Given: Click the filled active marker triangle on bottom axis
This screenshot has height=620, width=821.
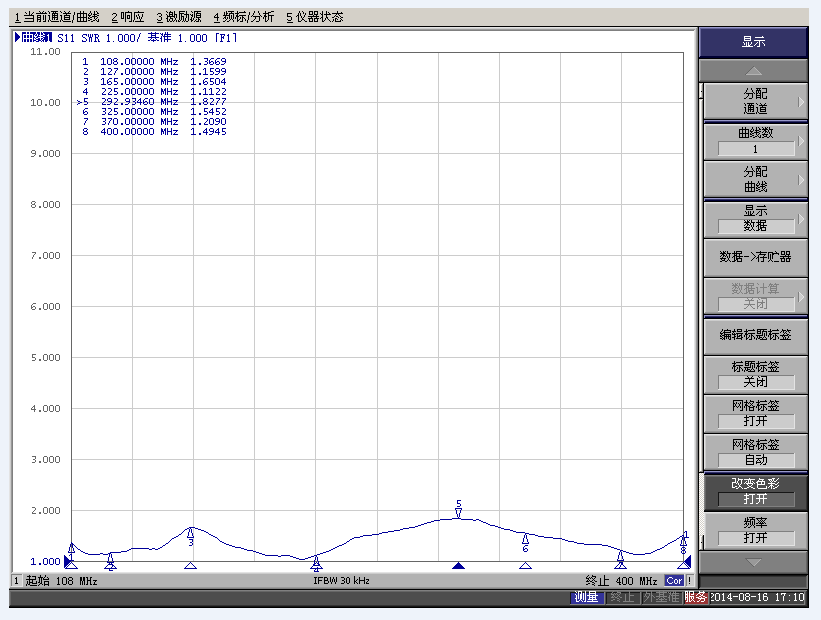Looking at the screenshot, I should pos(458,566).
